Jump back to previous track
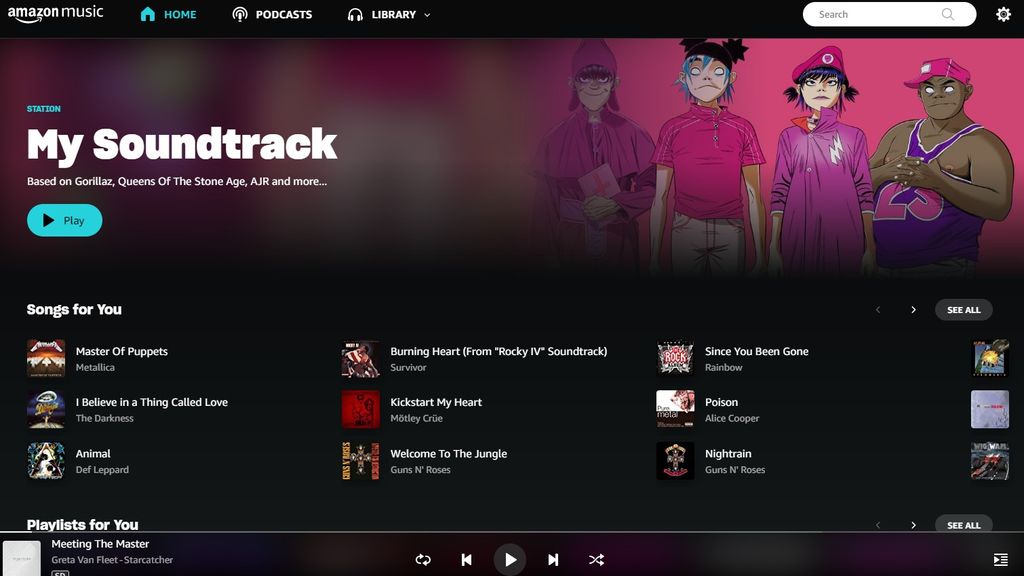The image size is (1024, 576). tap(466, 559)
